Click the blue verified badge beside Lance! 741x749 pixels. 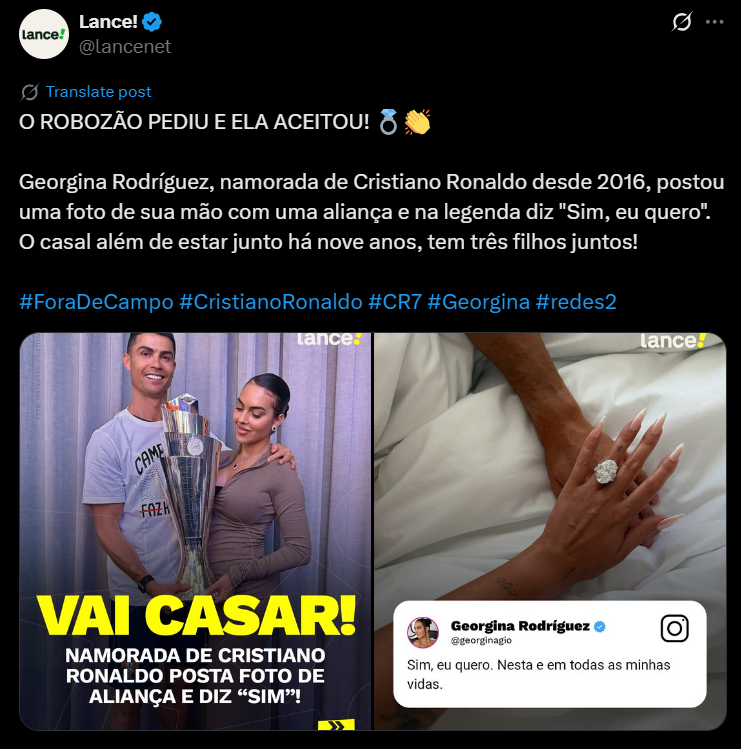(x=152, y=22)
